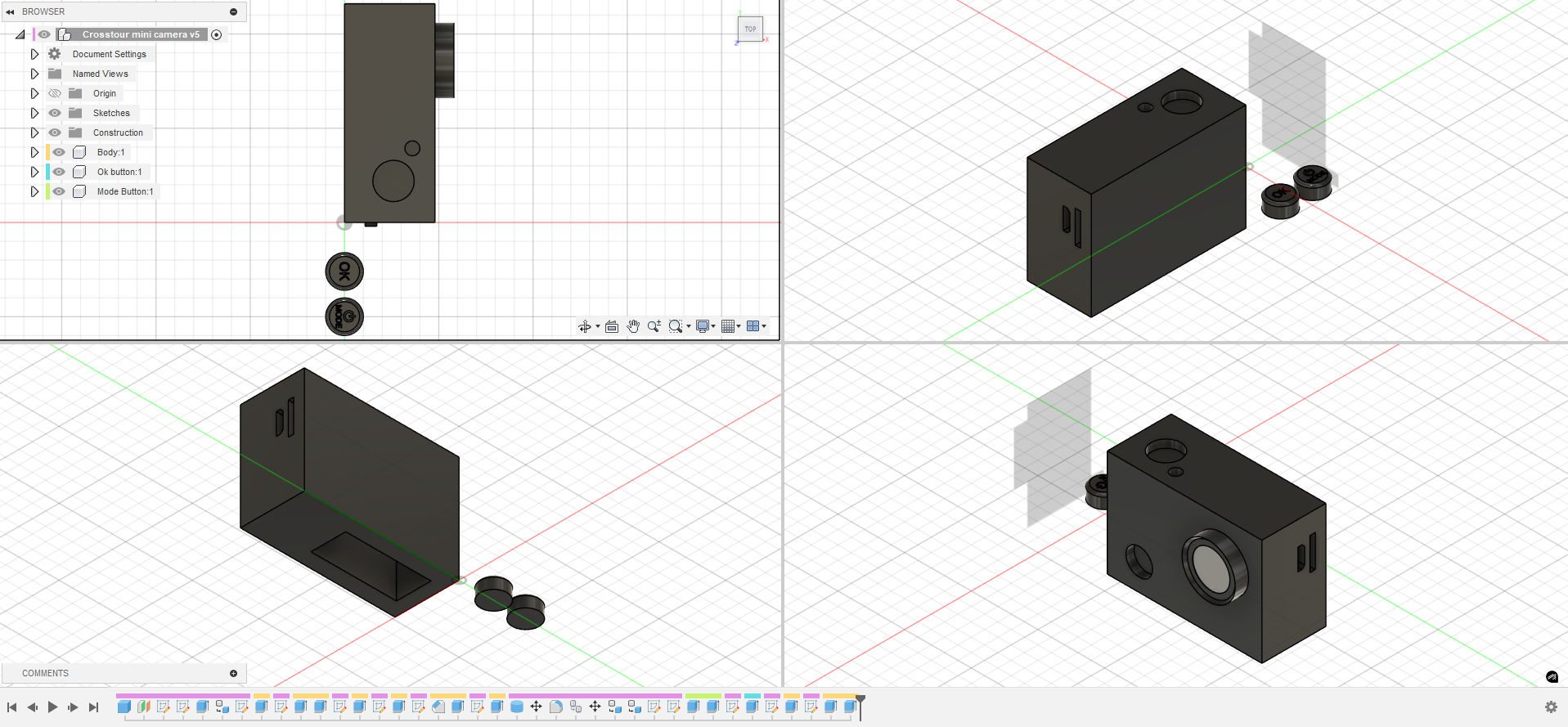The image size is (1568, 727).
Task: Expand the Mode Button:1 component node
Action: click(34, 191)
